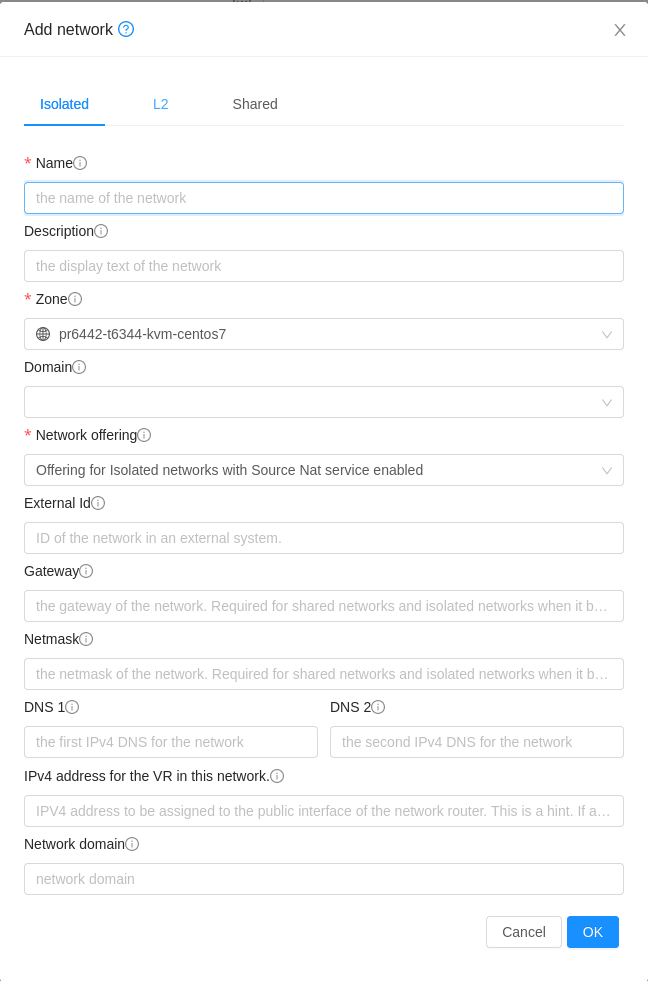Select the Isolated tab
This screenshot has width=648, height=981.
(64, 104)
